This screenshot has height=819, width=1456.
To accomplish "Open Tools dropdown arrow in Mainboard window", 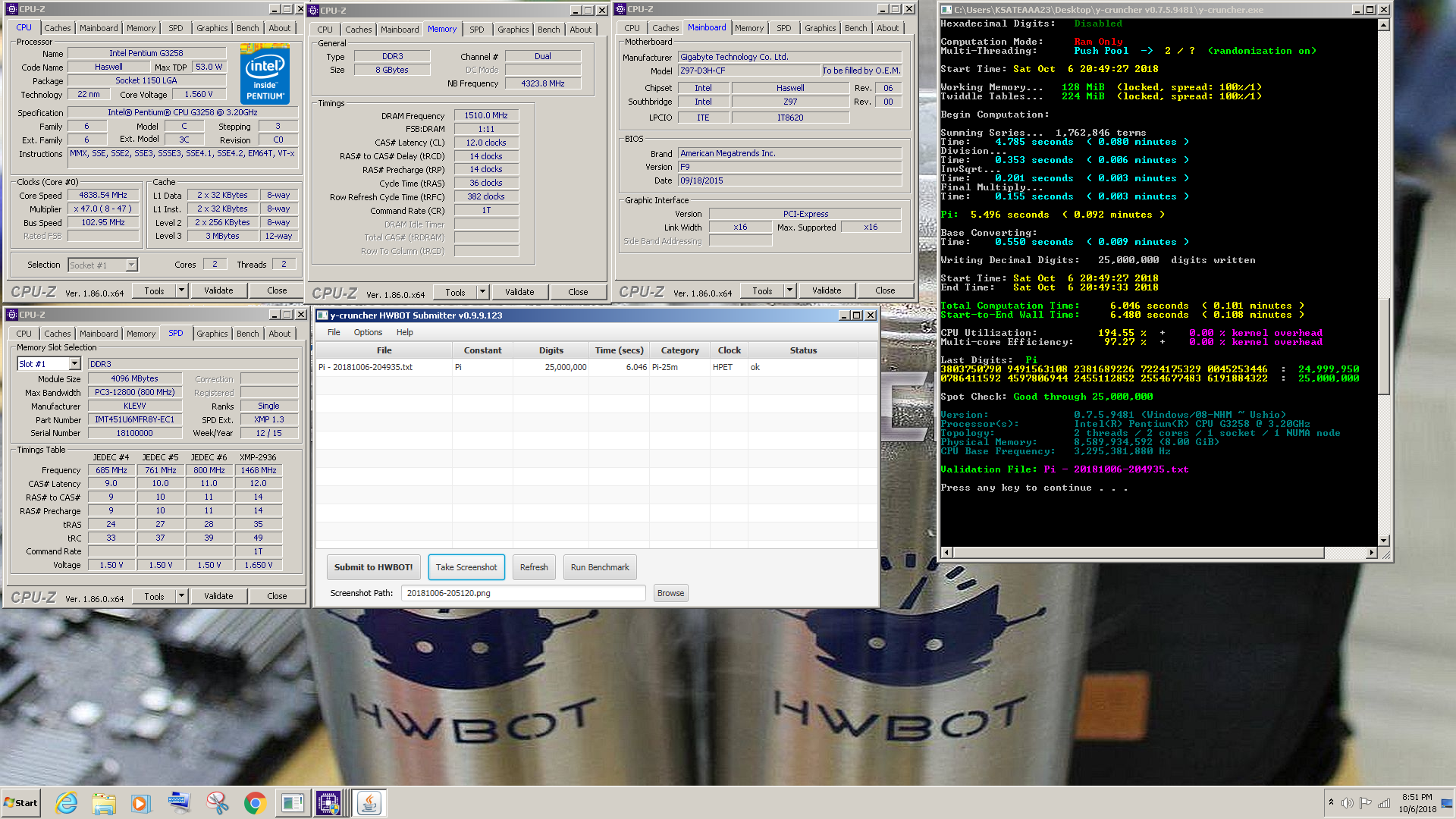I will pos(789,290).
